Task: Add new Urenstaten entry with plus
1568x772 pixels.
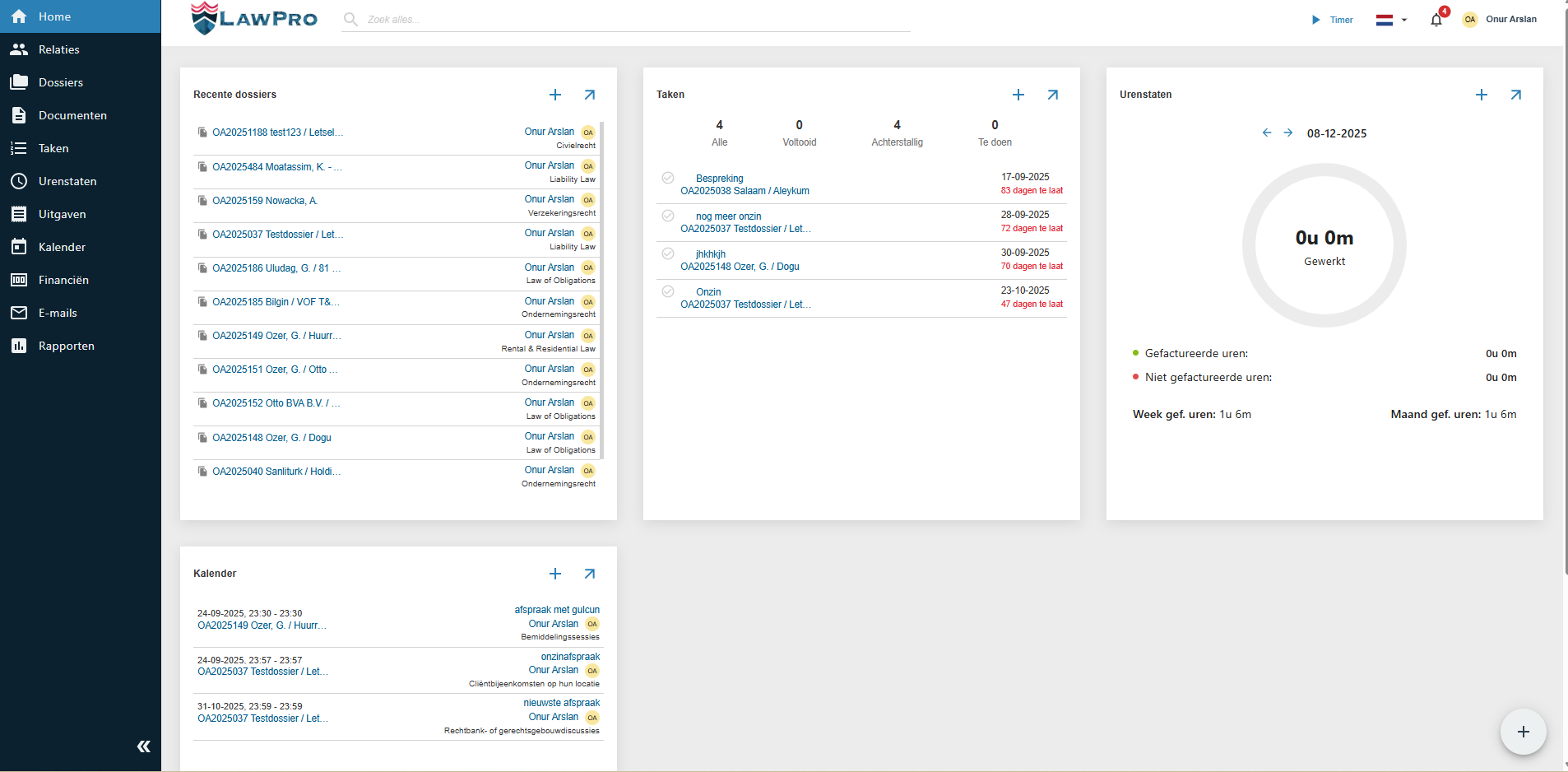Action: (x=1481, y=95)
